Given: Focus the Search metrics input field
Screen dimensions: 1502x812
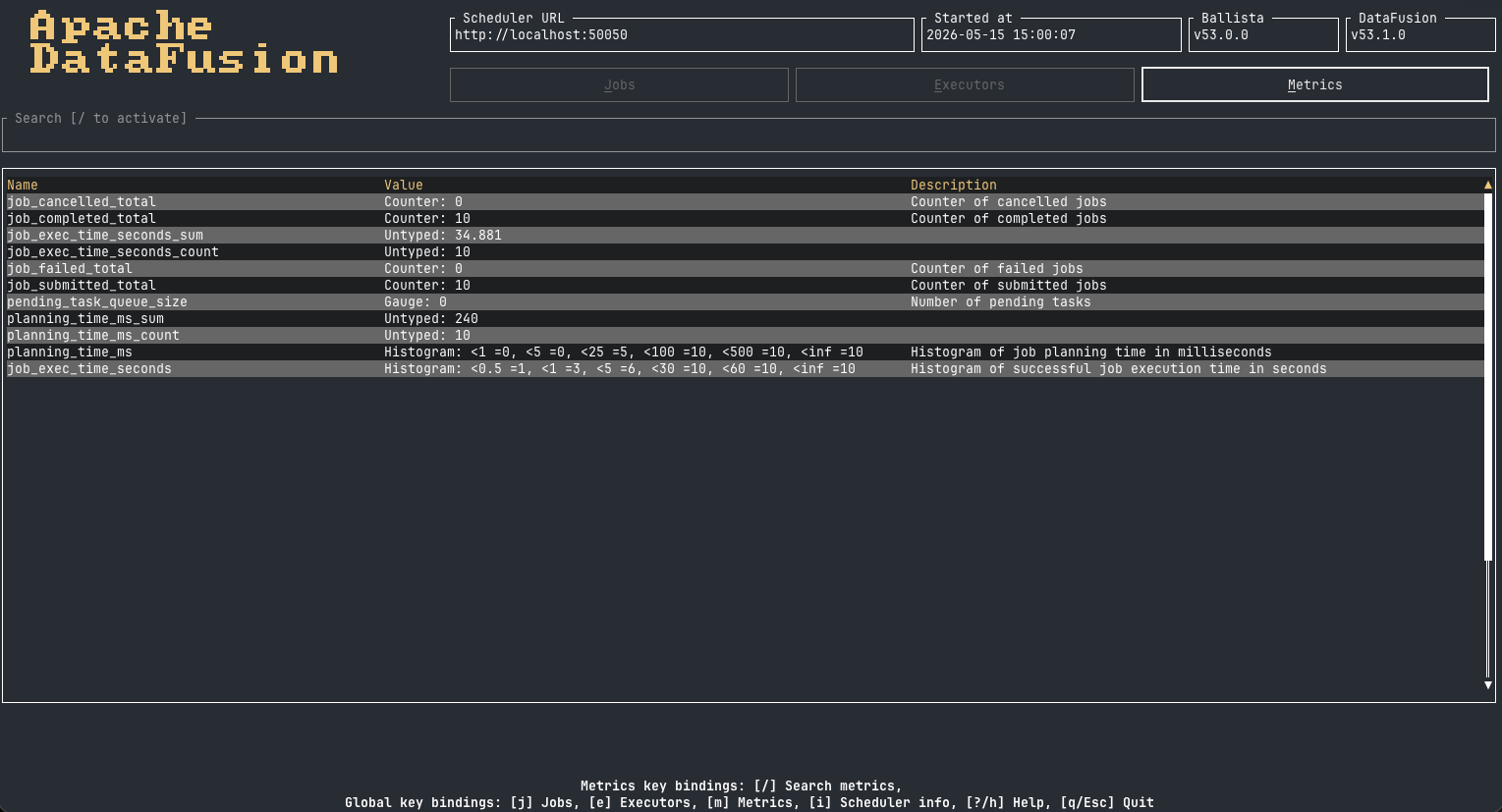Looking at the screenshot, I should (x=749, y=135).
